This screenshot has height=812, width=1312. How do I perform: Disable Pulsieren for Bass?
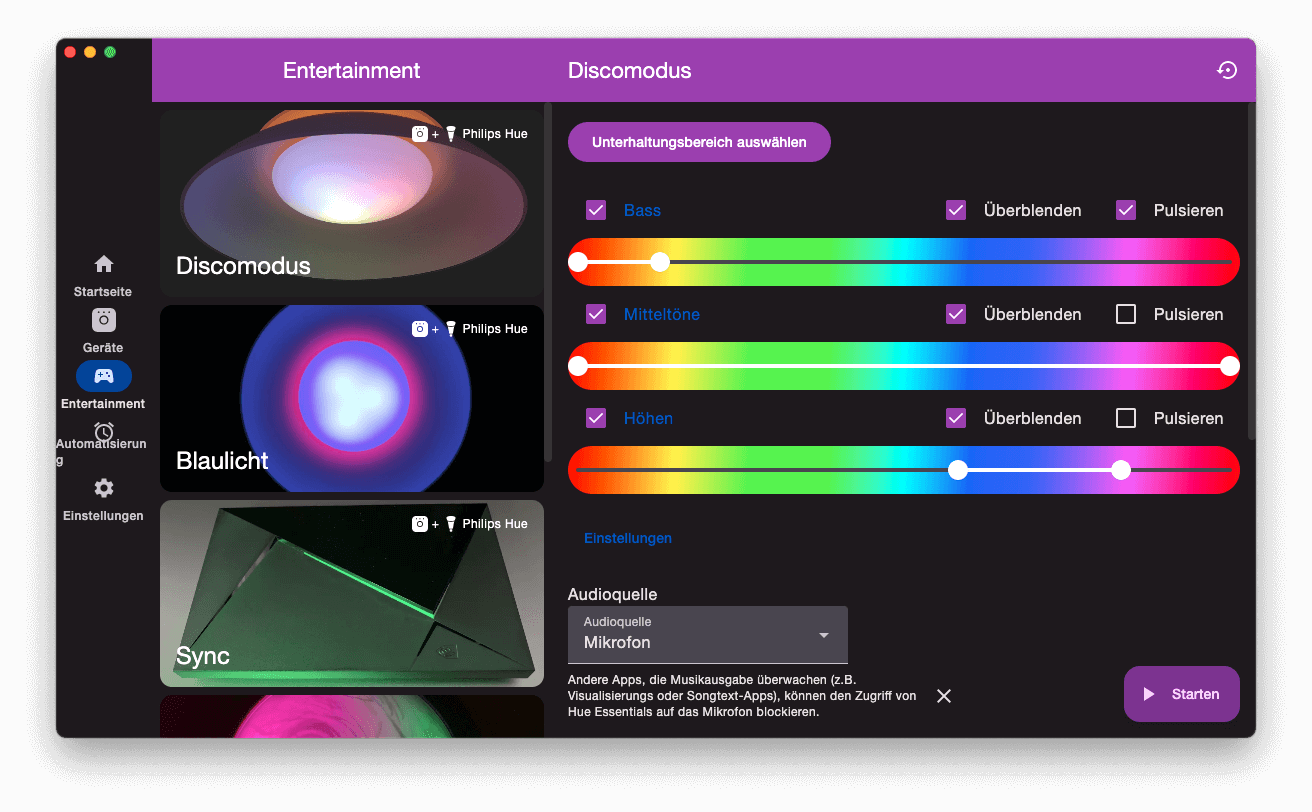click(1126, 210)
